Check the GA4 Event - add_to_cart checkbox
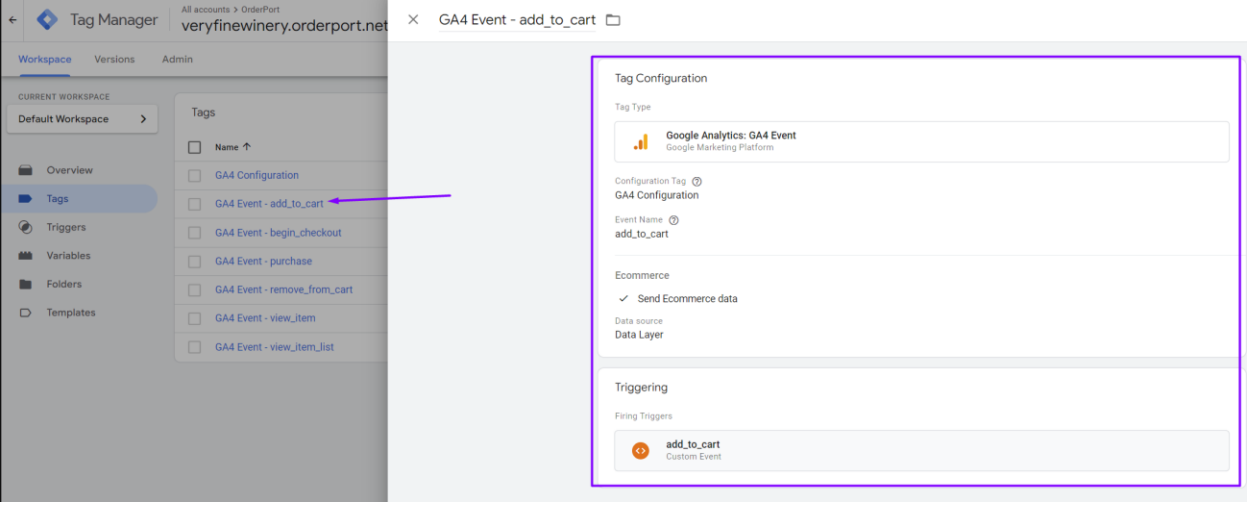 tap(195, 204)
